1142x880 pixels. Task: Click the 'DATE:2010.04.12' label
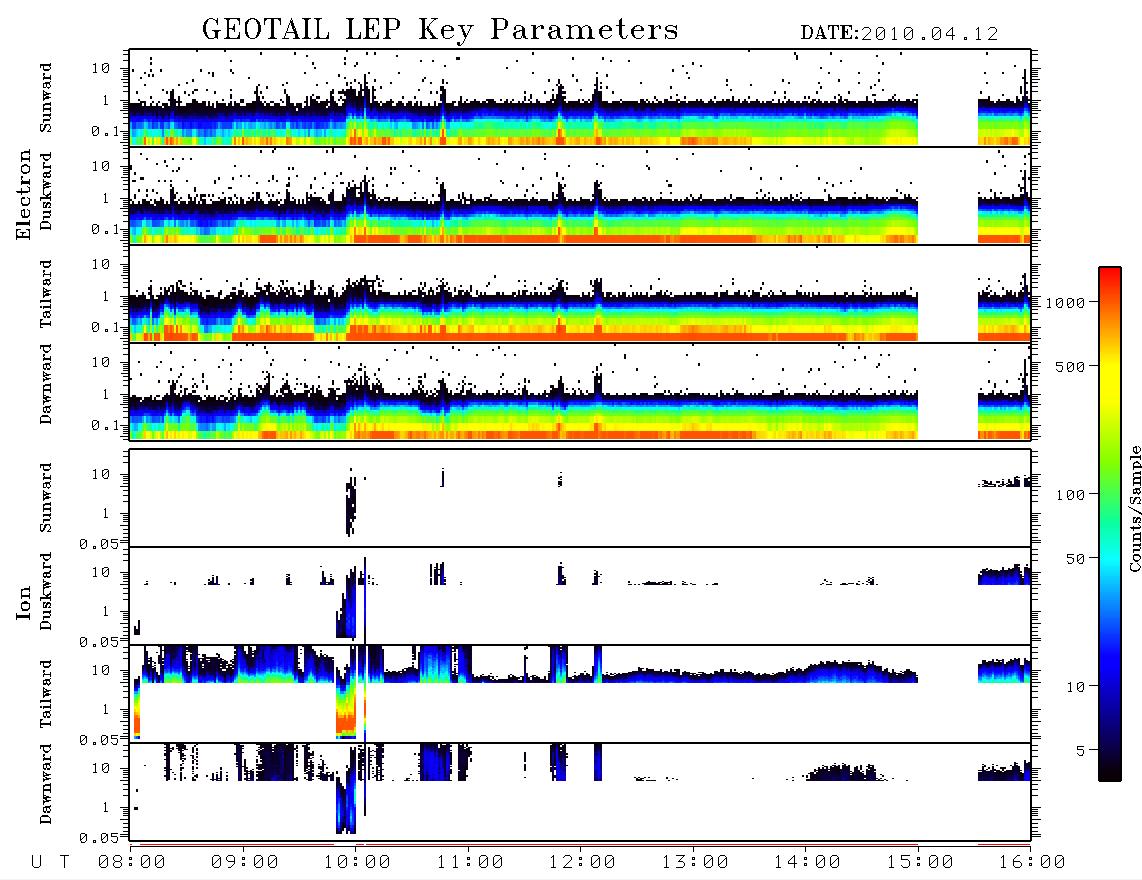pos(899,34)
